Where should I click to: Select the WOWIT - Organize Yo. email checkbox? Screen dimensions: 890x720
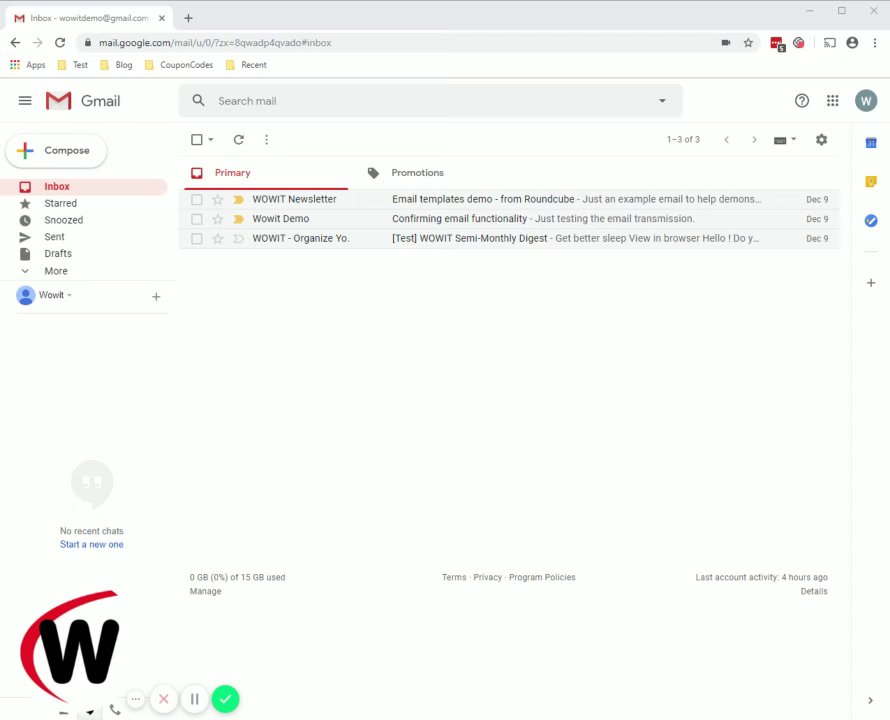tap(196, 238)
